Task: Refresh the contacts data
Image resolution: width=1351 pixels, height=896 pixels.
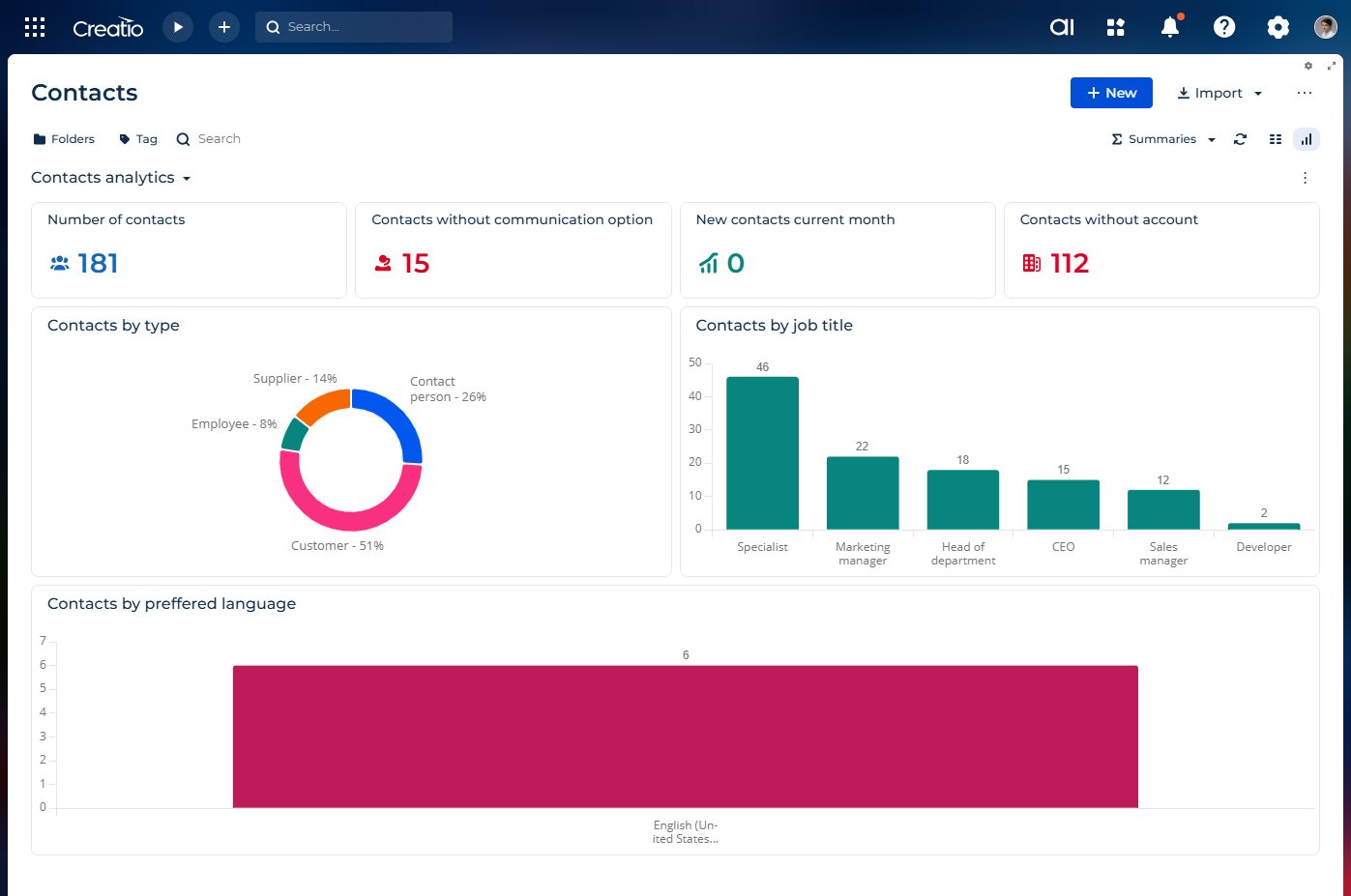Action: click(1241, 139)
